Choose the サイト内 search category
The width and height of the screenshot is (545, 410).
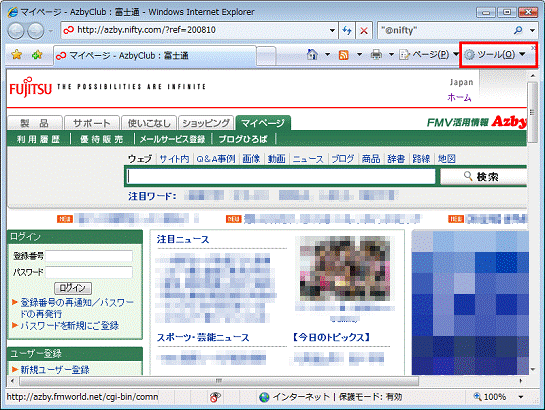[174, 159]
